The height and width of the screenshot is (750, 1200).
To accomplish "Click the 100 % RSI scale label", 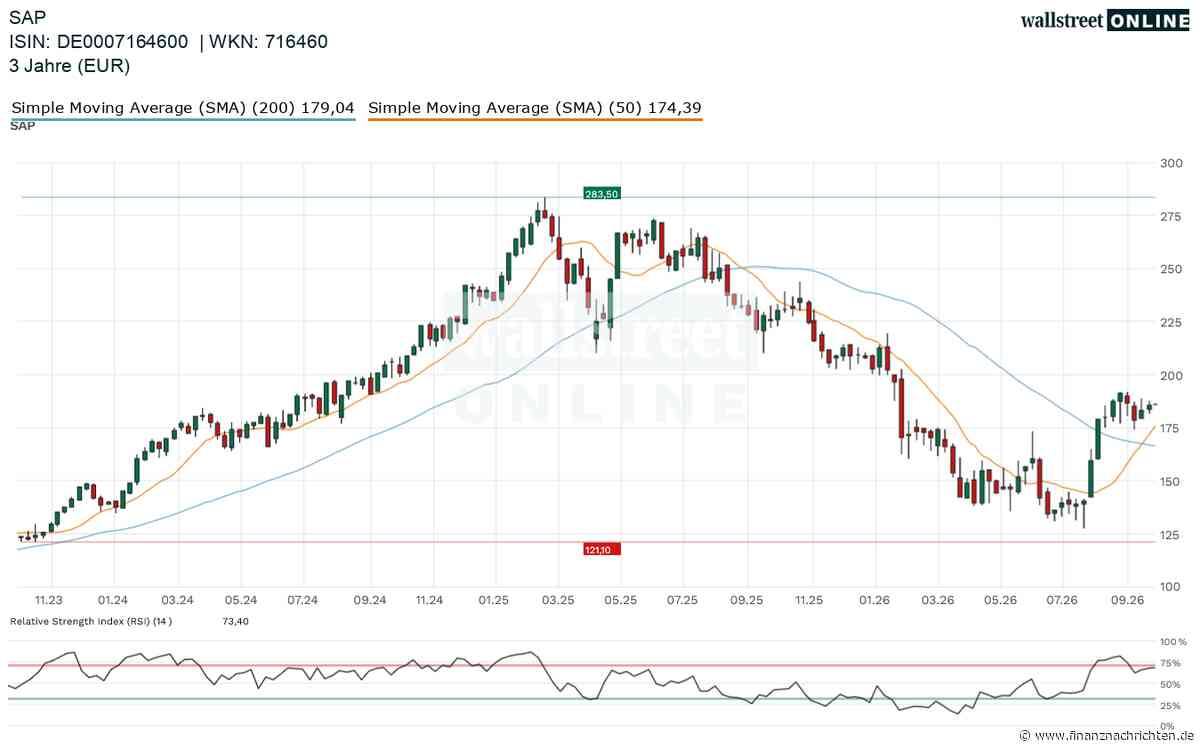I will (1173, 641).
